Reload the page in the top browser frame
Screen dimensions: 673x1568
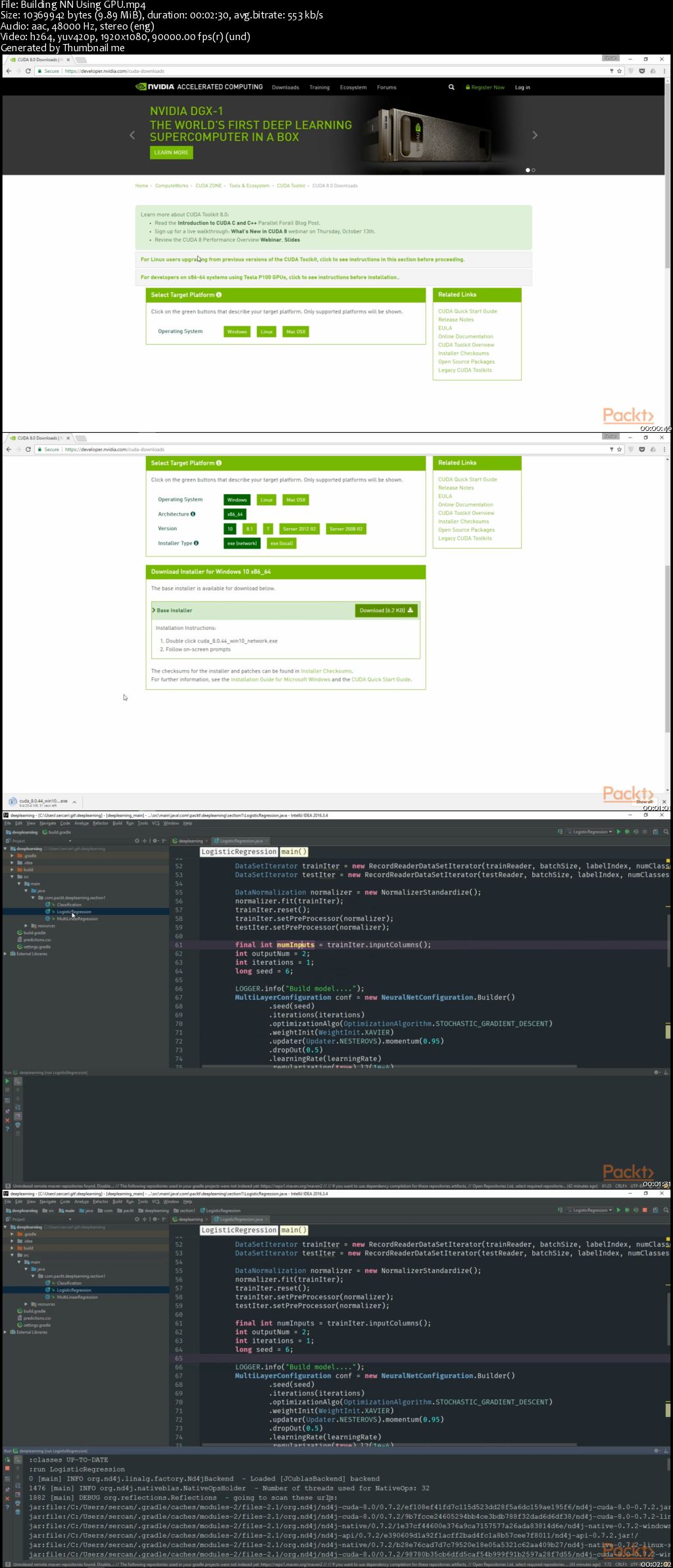[28, 71]
